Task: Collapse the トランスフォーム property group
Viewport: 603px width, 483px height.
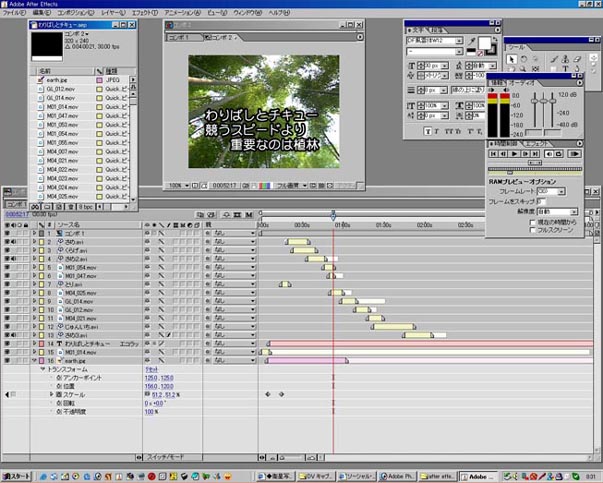Action: 43,369
